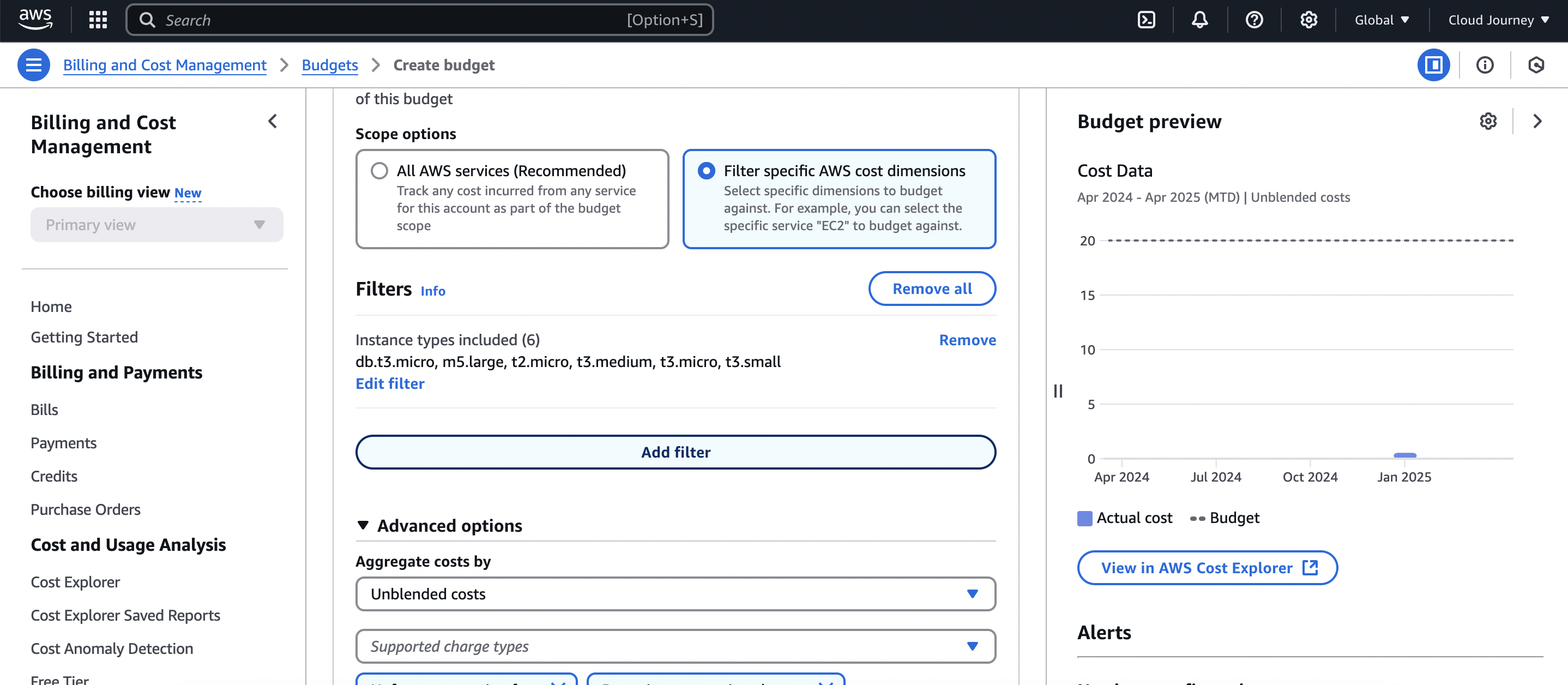Open the notifications bell

point(1200,20)
